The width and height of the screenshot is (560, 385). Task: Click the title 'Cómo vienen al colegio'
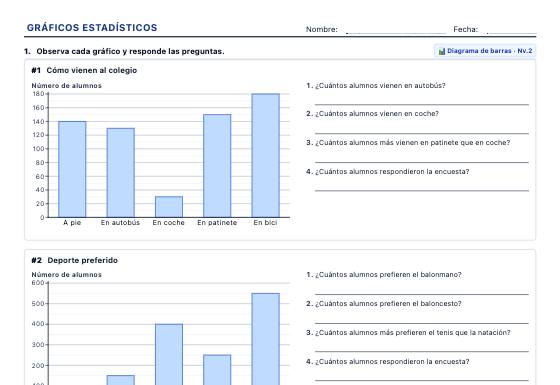tap(91, 70)
